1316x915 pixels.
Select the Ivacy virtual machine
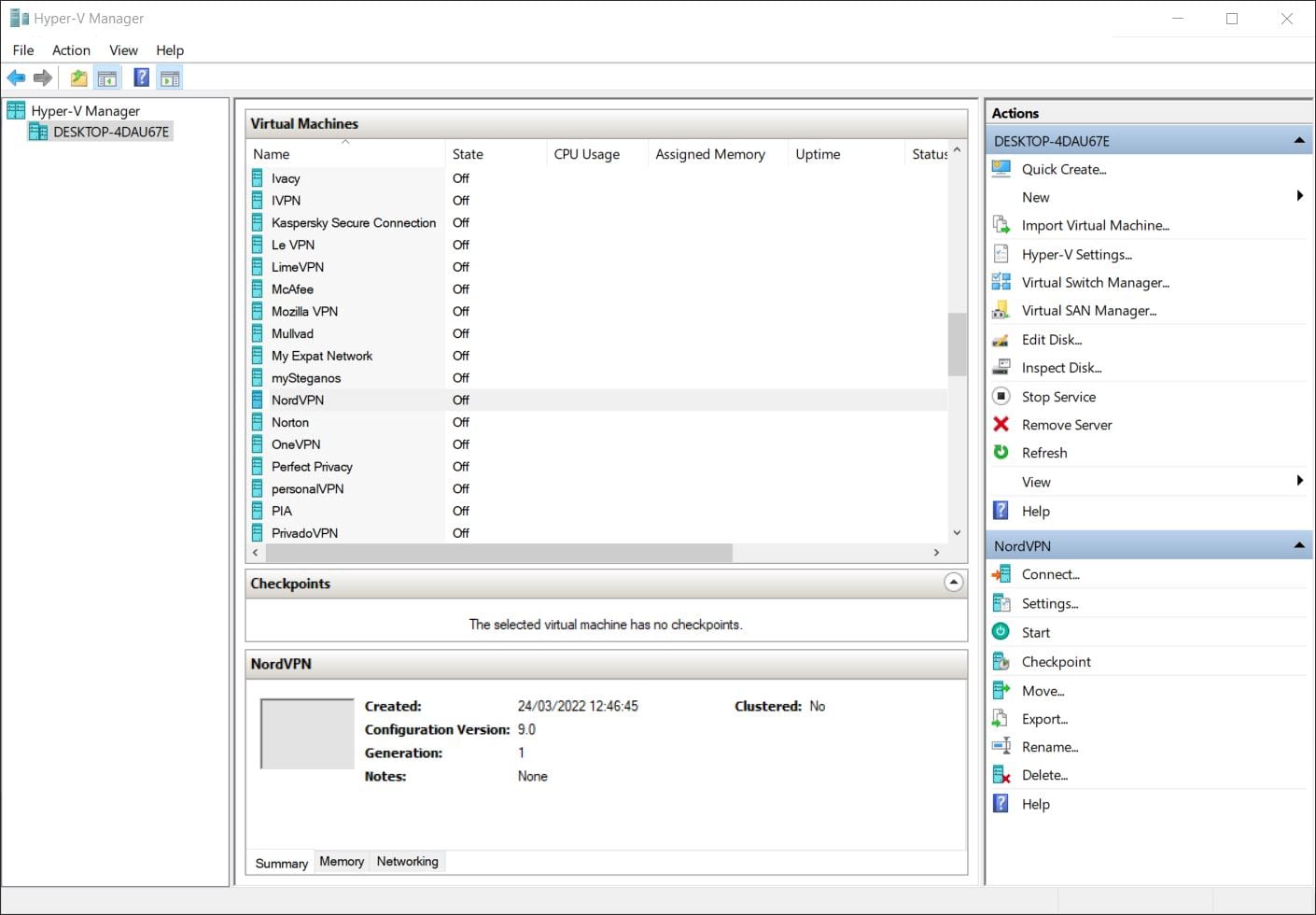pos(597,178)
